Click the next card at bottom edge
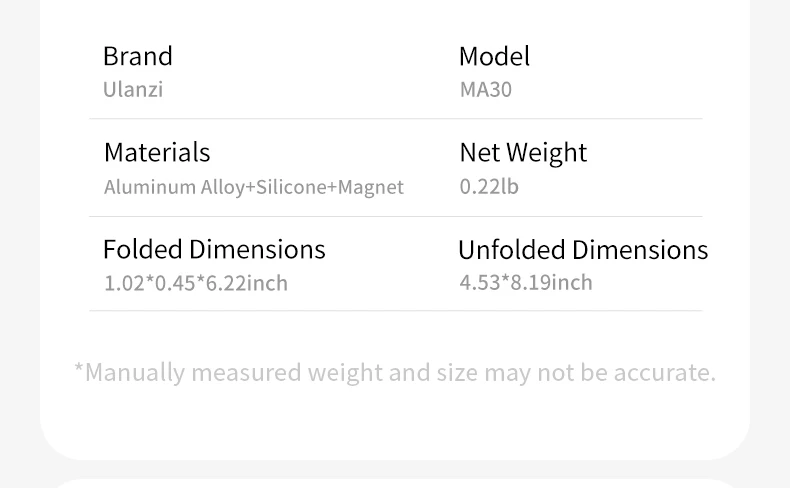This screenshot has height=488, width=790. [395, 482]
